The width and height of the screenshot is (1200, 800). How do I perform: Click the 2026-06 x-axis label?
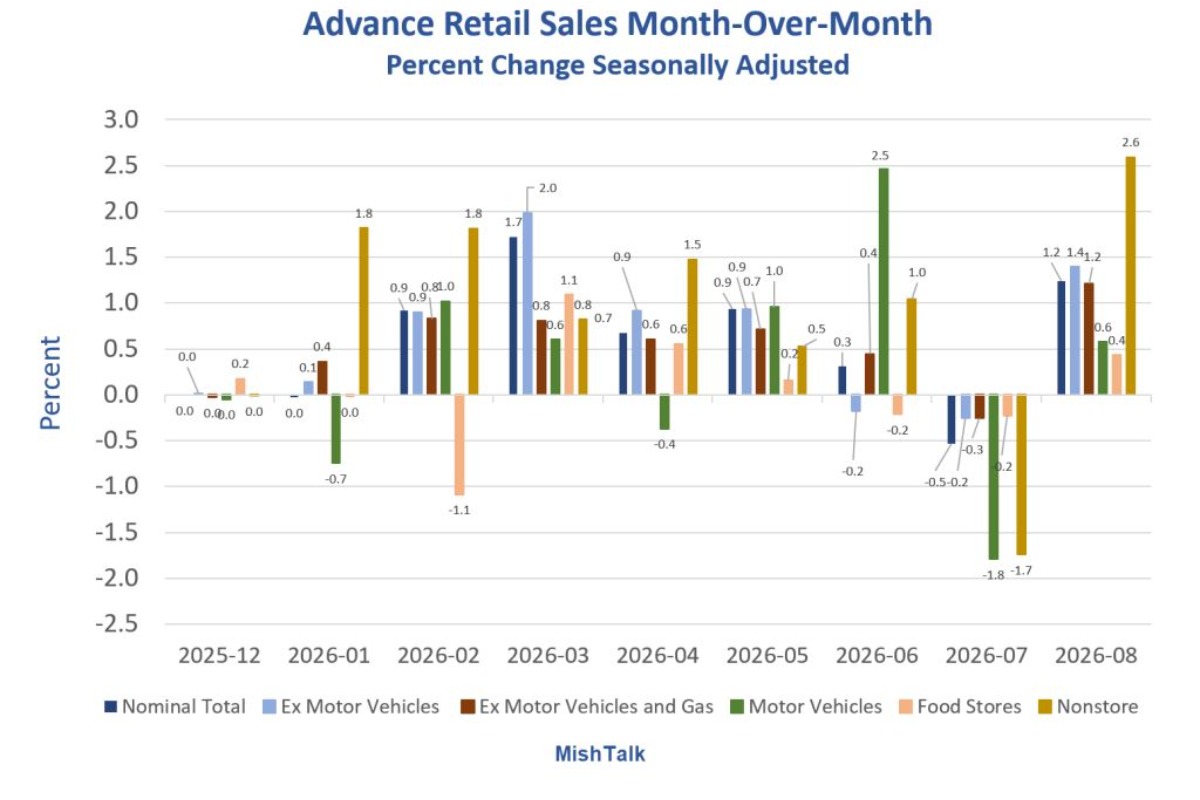pyautogui.click(x=877, y=655)
